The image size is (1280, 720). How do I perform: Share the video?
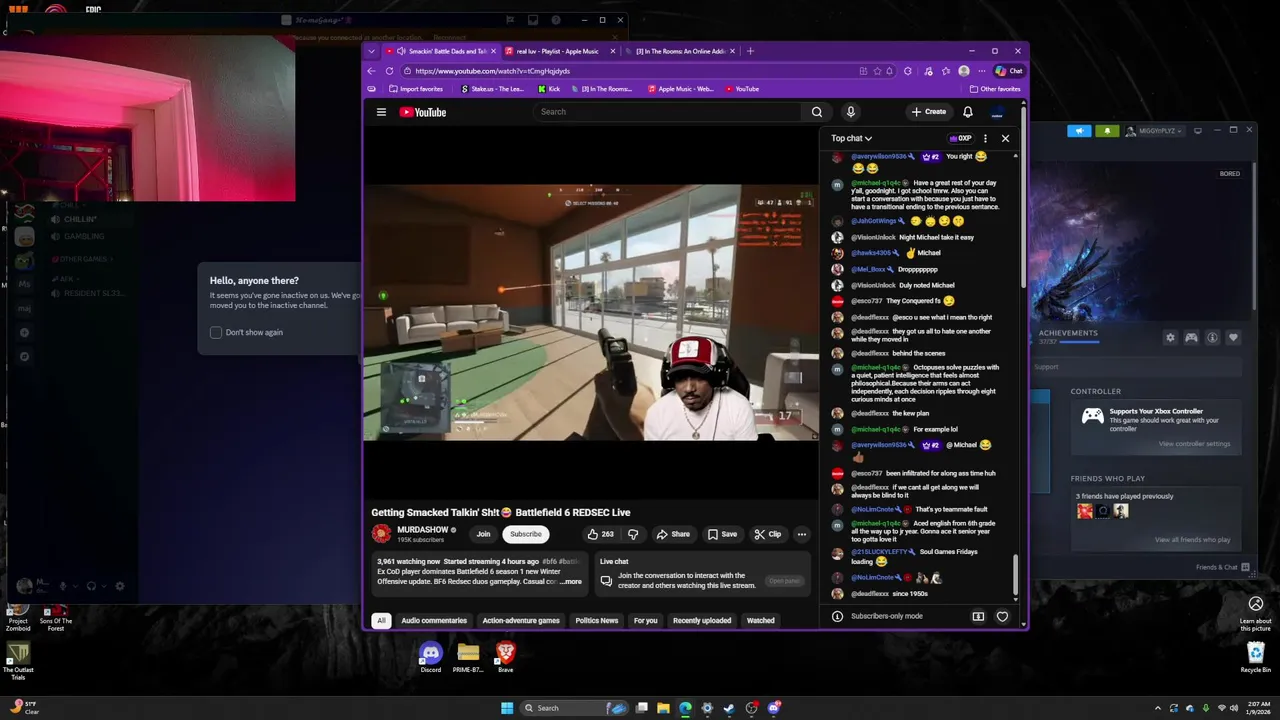click(x=673, y=534)
